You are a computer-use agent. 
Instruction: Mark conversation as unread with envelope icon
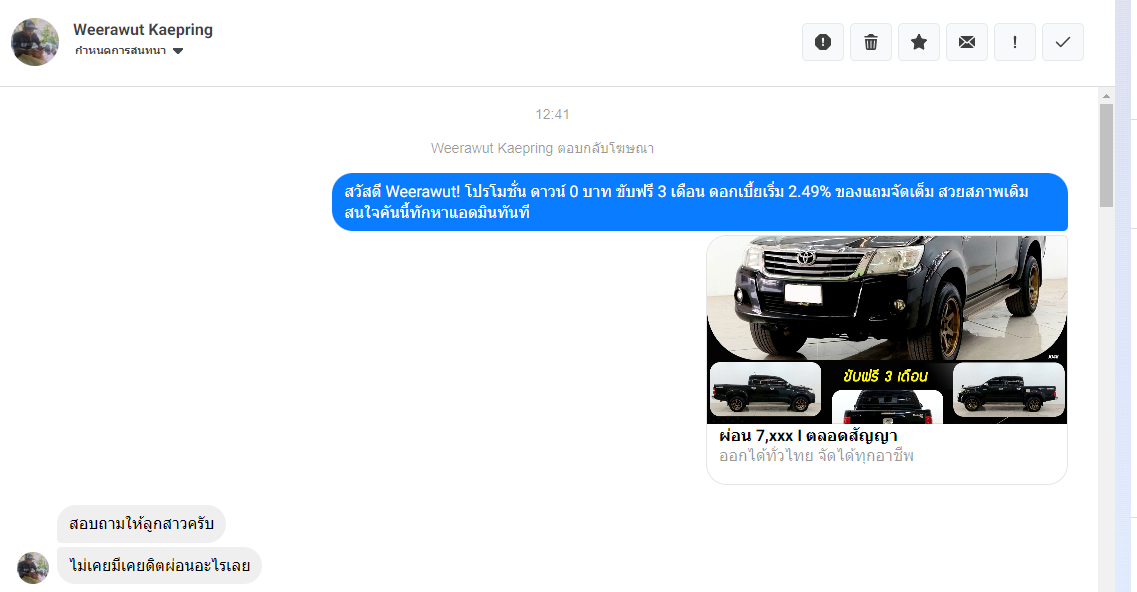click(967, 42)
